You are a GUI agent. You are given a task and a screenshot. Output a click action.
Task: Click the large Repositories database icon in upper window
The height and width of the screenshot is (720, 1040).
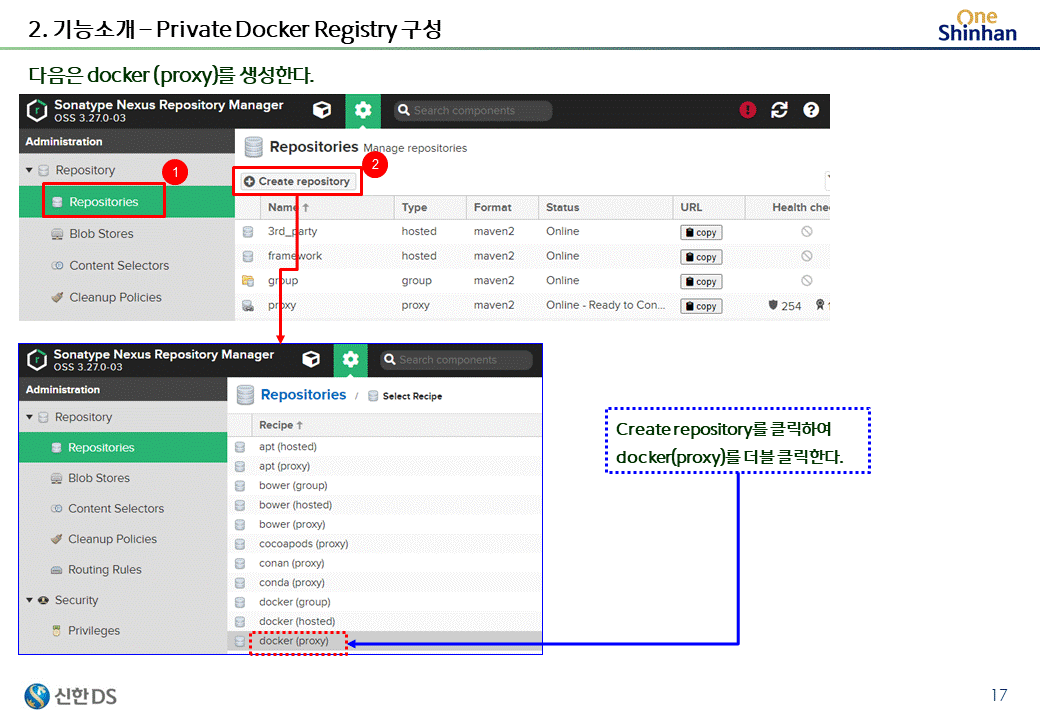(253, 147)
